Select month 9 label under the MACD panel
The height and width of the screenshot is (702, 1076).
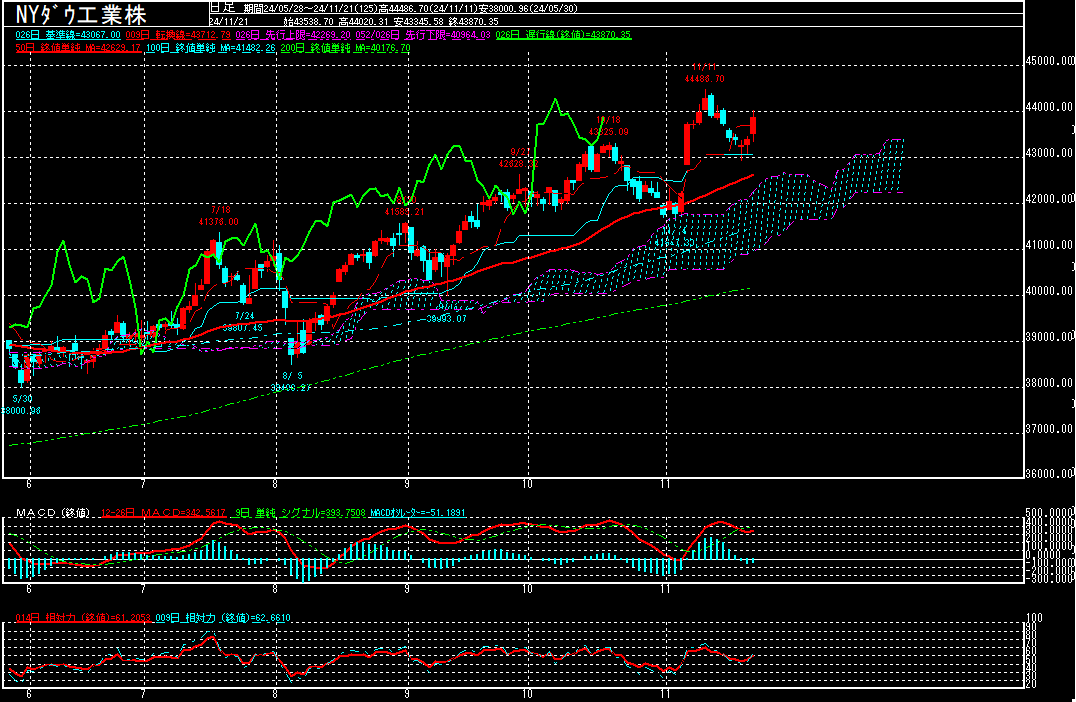point(407,589)
